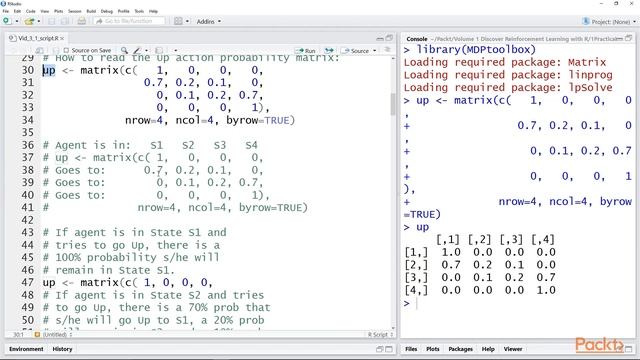Maximize the Environment pane

coord(389,349)
